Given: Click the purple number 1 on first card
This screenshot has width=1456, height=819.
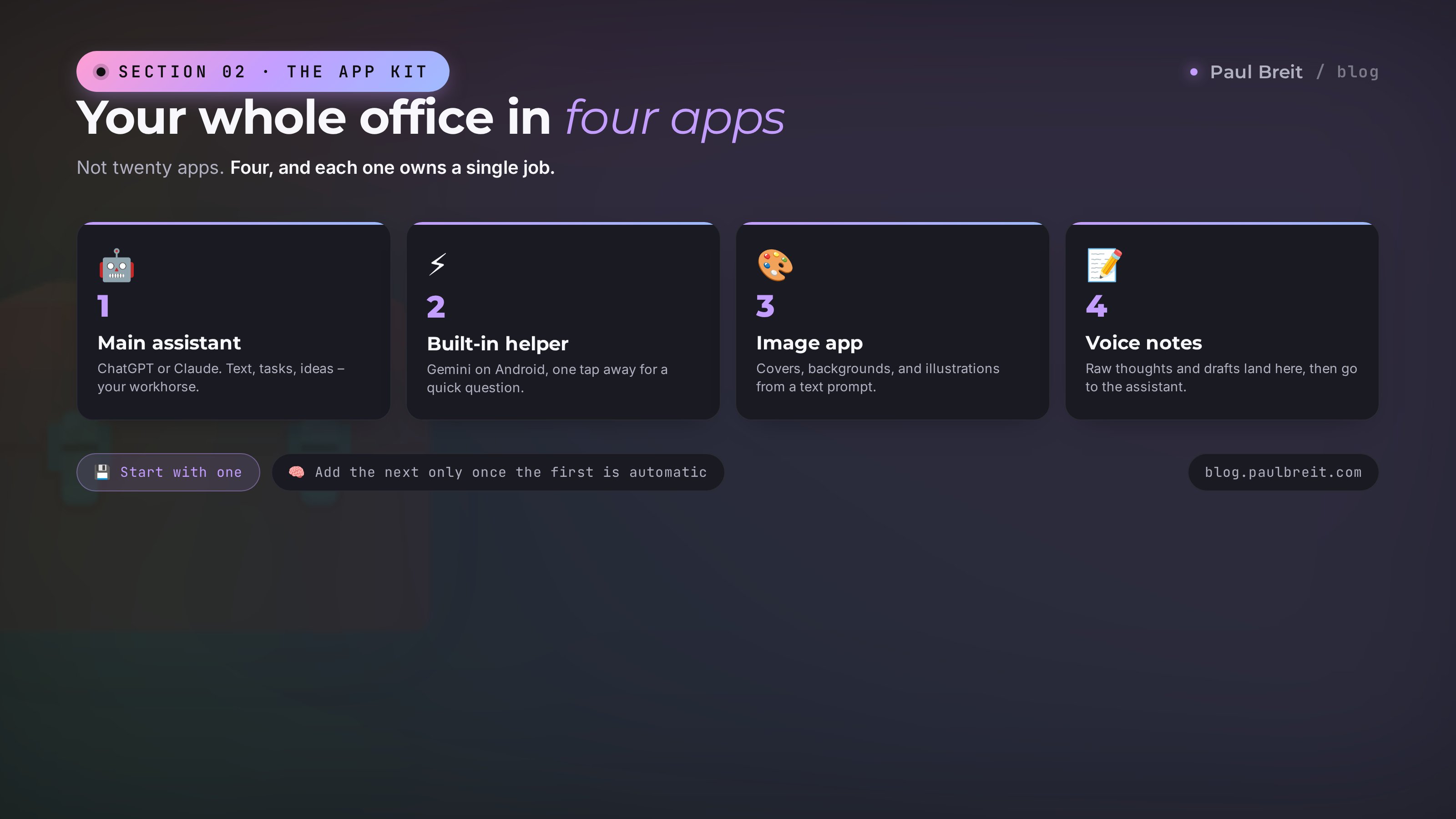Looking at the screenshot, I should pyautogui.click(x=103, y=306).
